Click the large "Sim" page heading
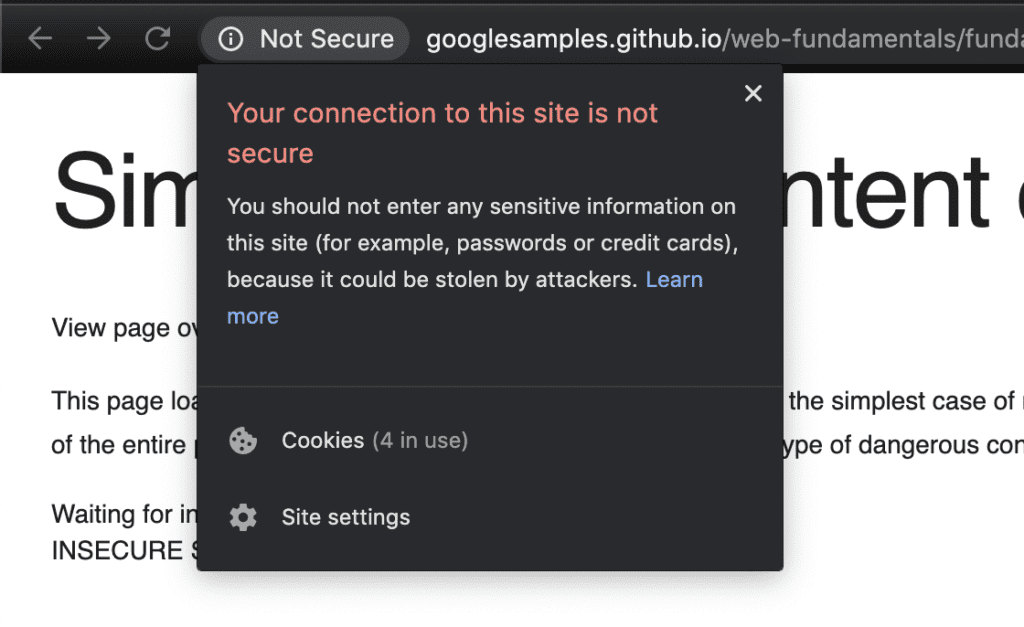The image size is (1024, 627). (122, 190)
